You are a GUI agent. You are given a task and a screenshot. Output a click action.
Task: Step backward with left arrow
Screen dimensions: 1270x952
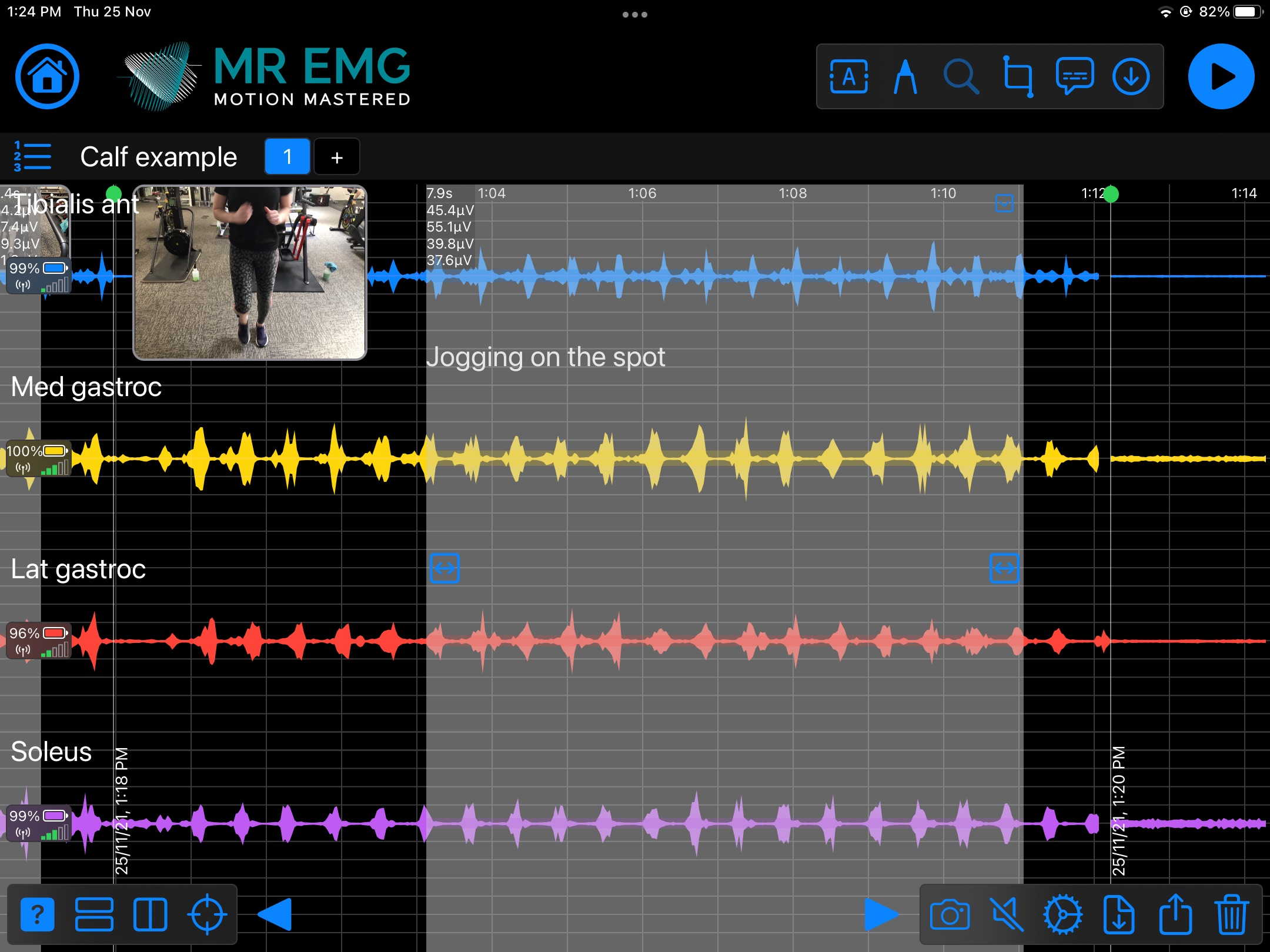(x=275, y=914)
